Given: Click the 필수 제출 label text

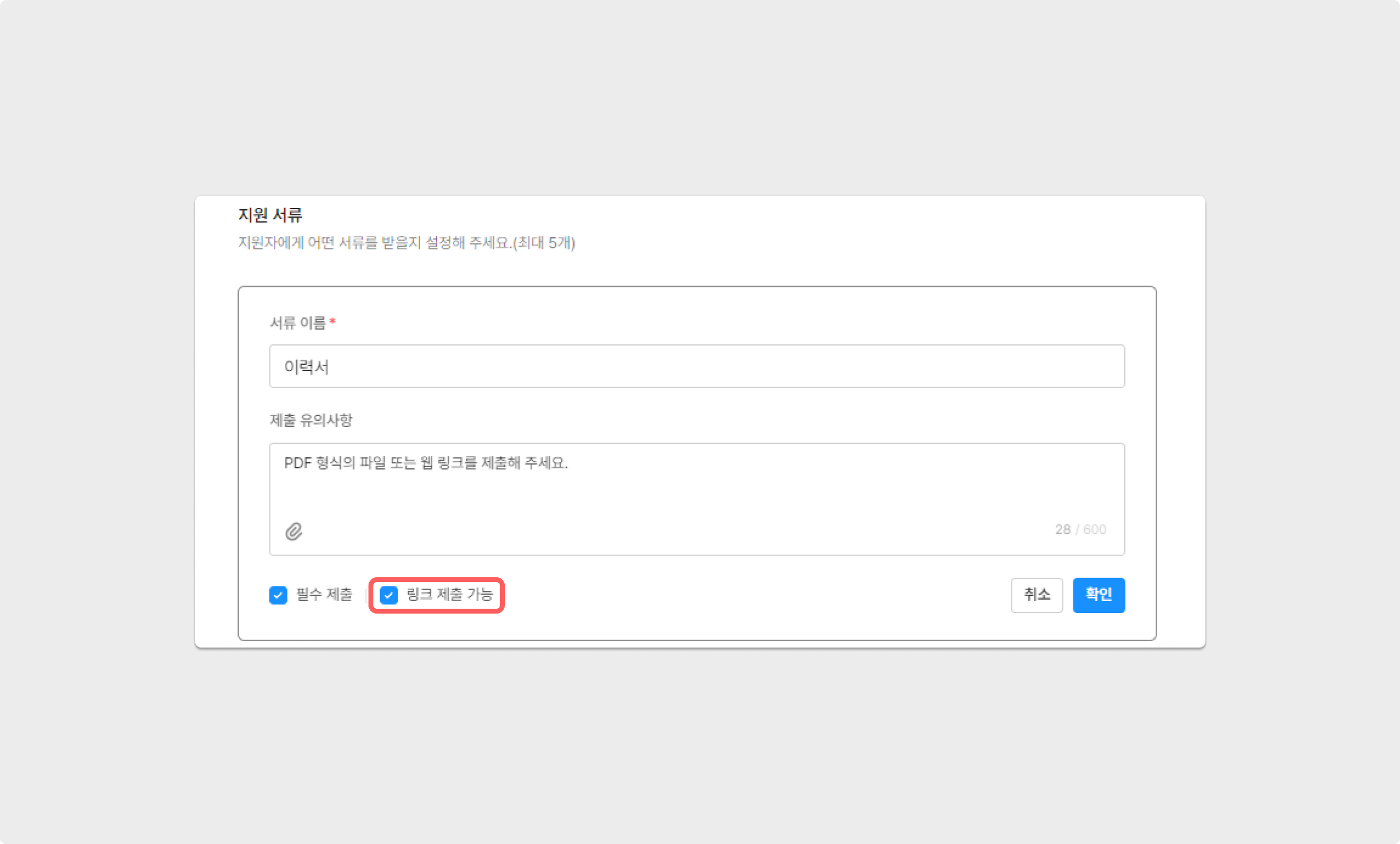Looking at the screenshot, I should tap(324, 594).
